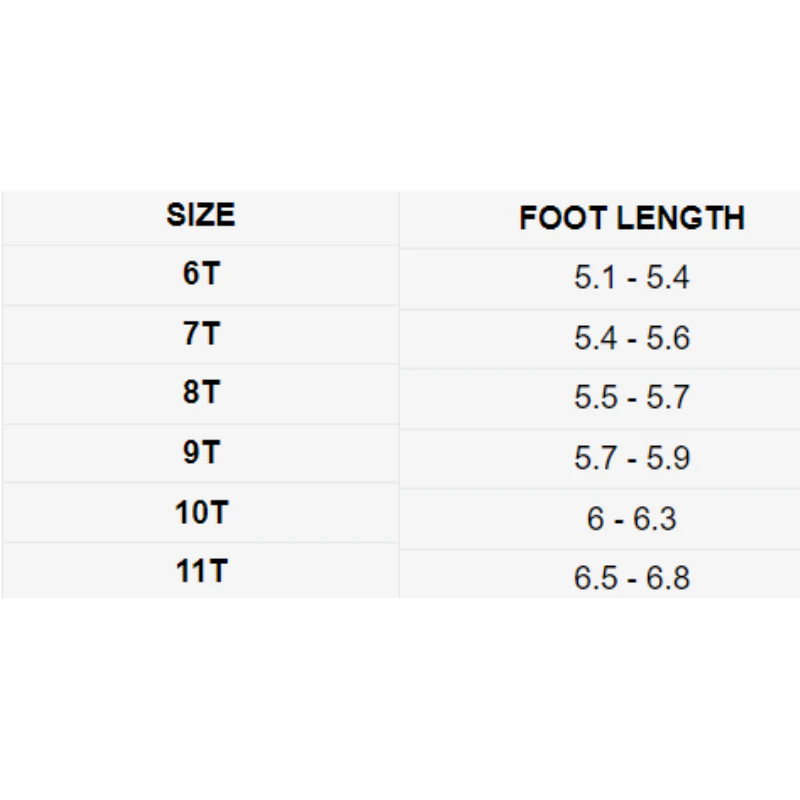
Task: Click the 6.5 - 6.8 foot length cell
Action: (631, 579)
